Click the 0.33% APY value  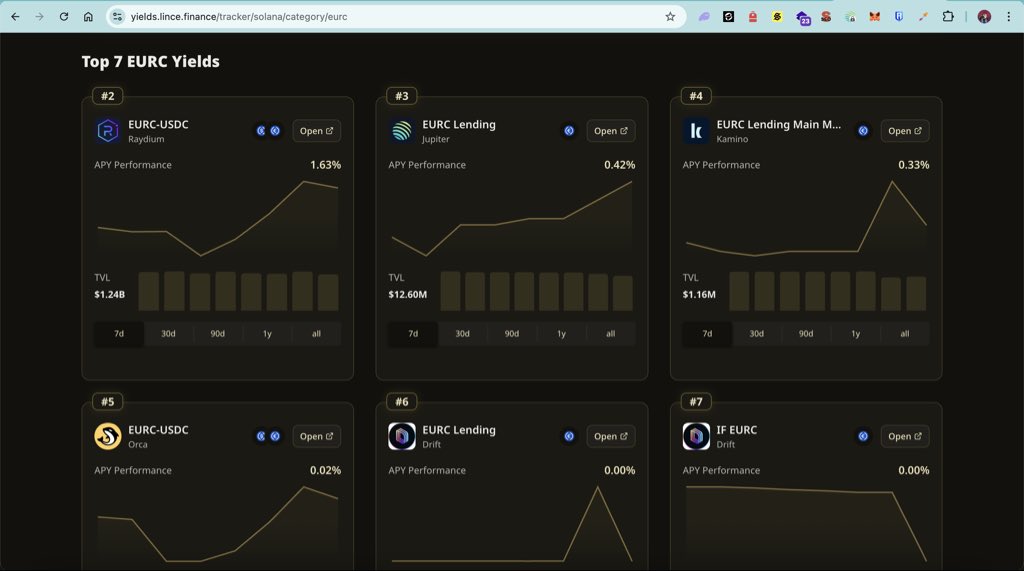point(914,165)
